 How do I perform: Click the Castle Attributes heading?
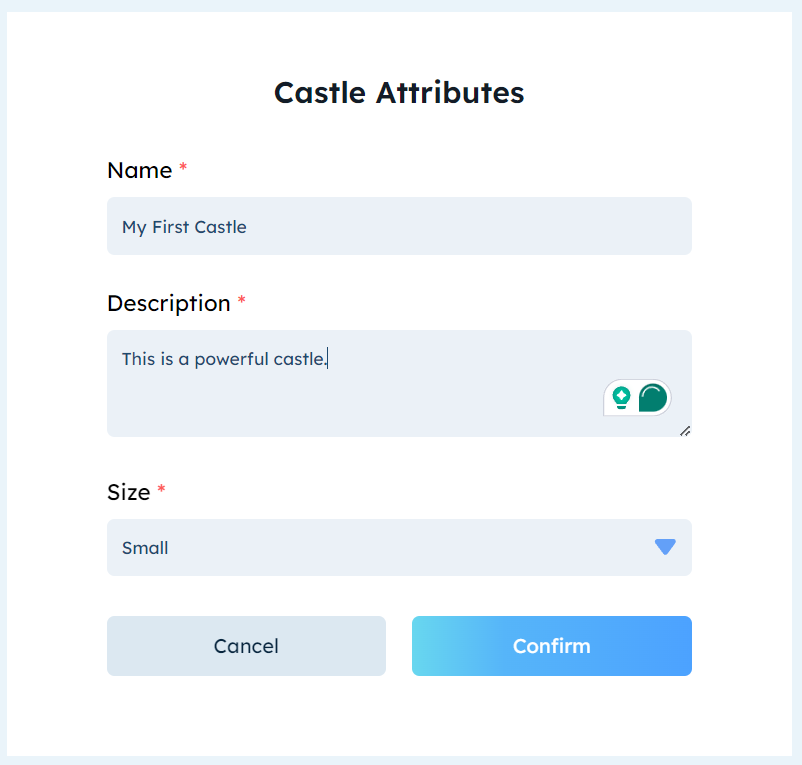(399, 92)
